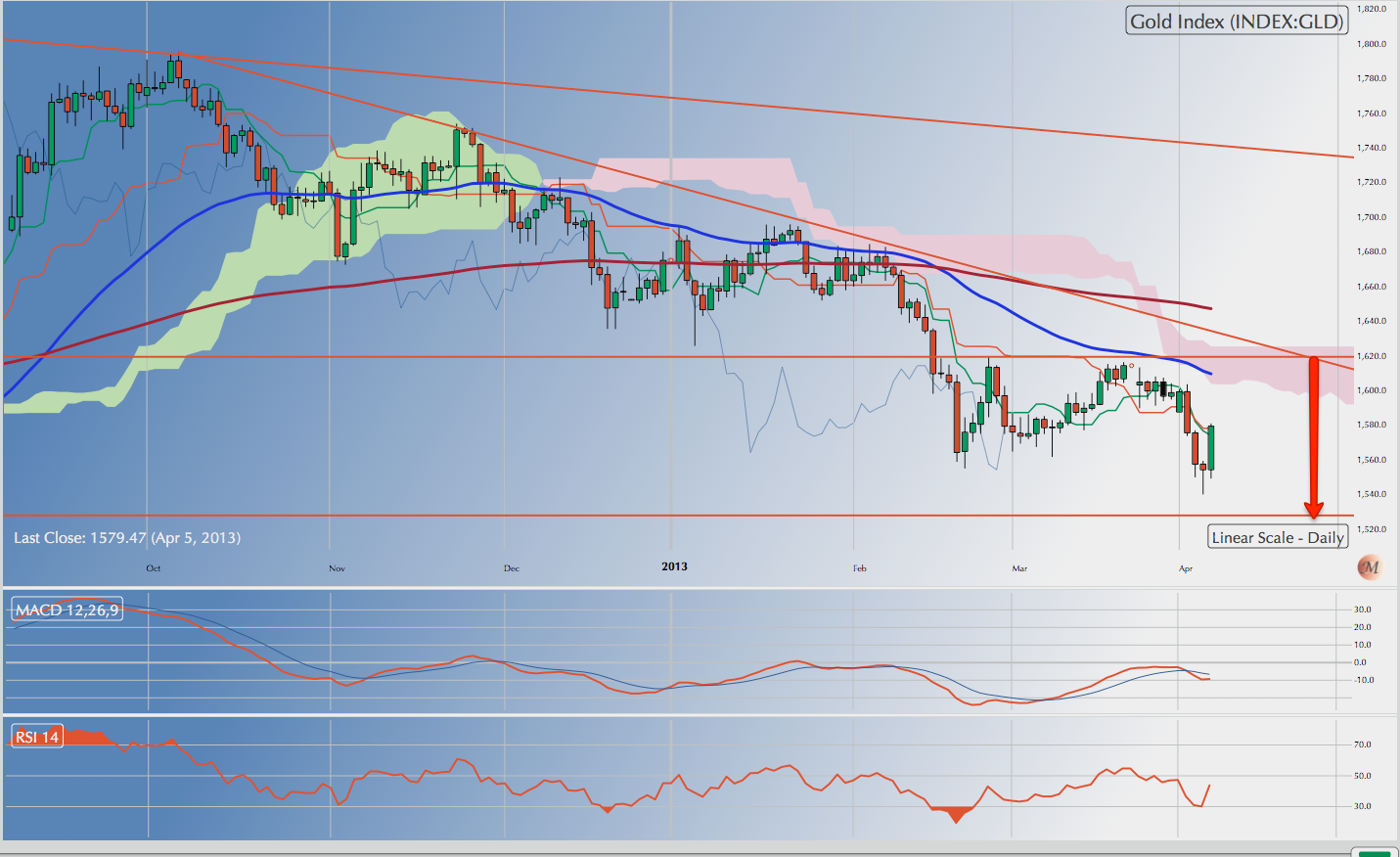Click the 1,540.0 price axis value
The width and height of the screenshot is (1400, 857).
[x=1372, y=494]
